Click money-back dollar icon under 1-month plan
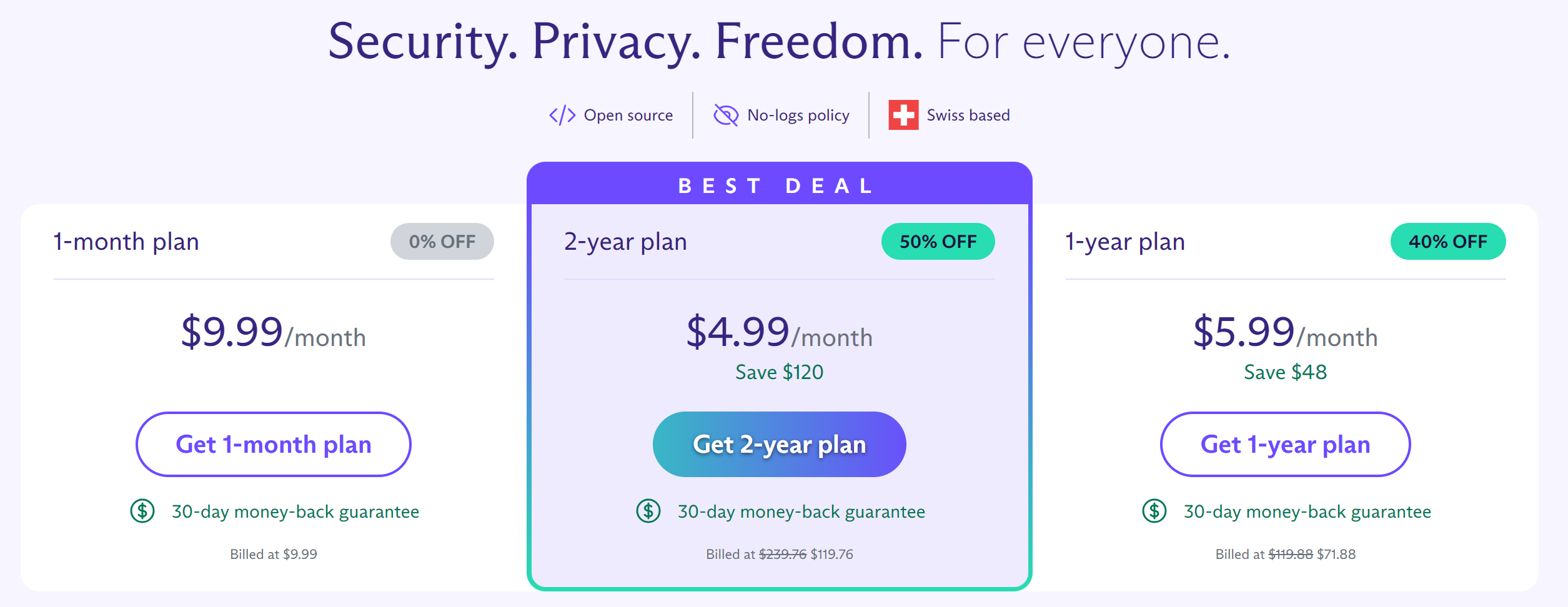Image resolution: width=1568 pixels, height=607 pixels. 142,511
